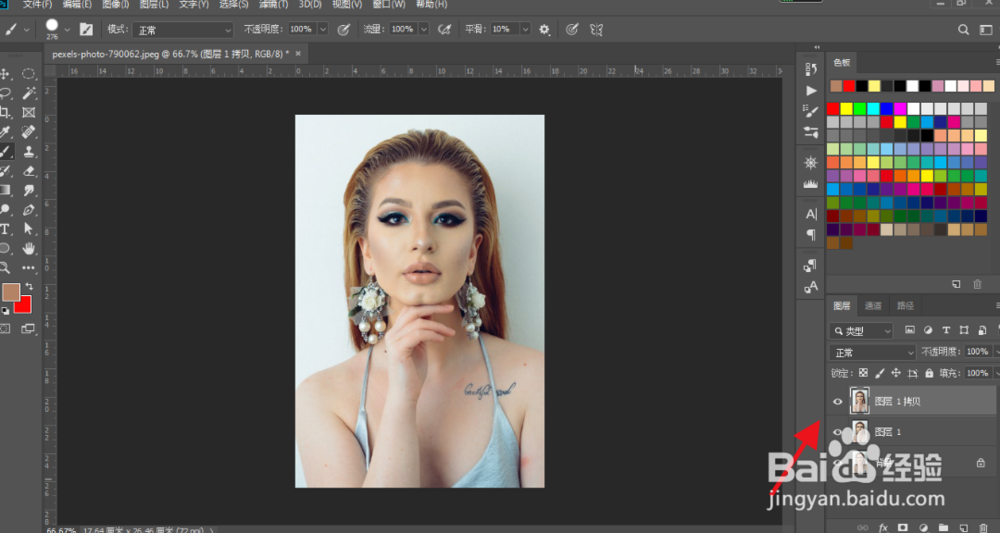Select the History Brush tool
The image size is (1000, 533).
tap(5, 171)
